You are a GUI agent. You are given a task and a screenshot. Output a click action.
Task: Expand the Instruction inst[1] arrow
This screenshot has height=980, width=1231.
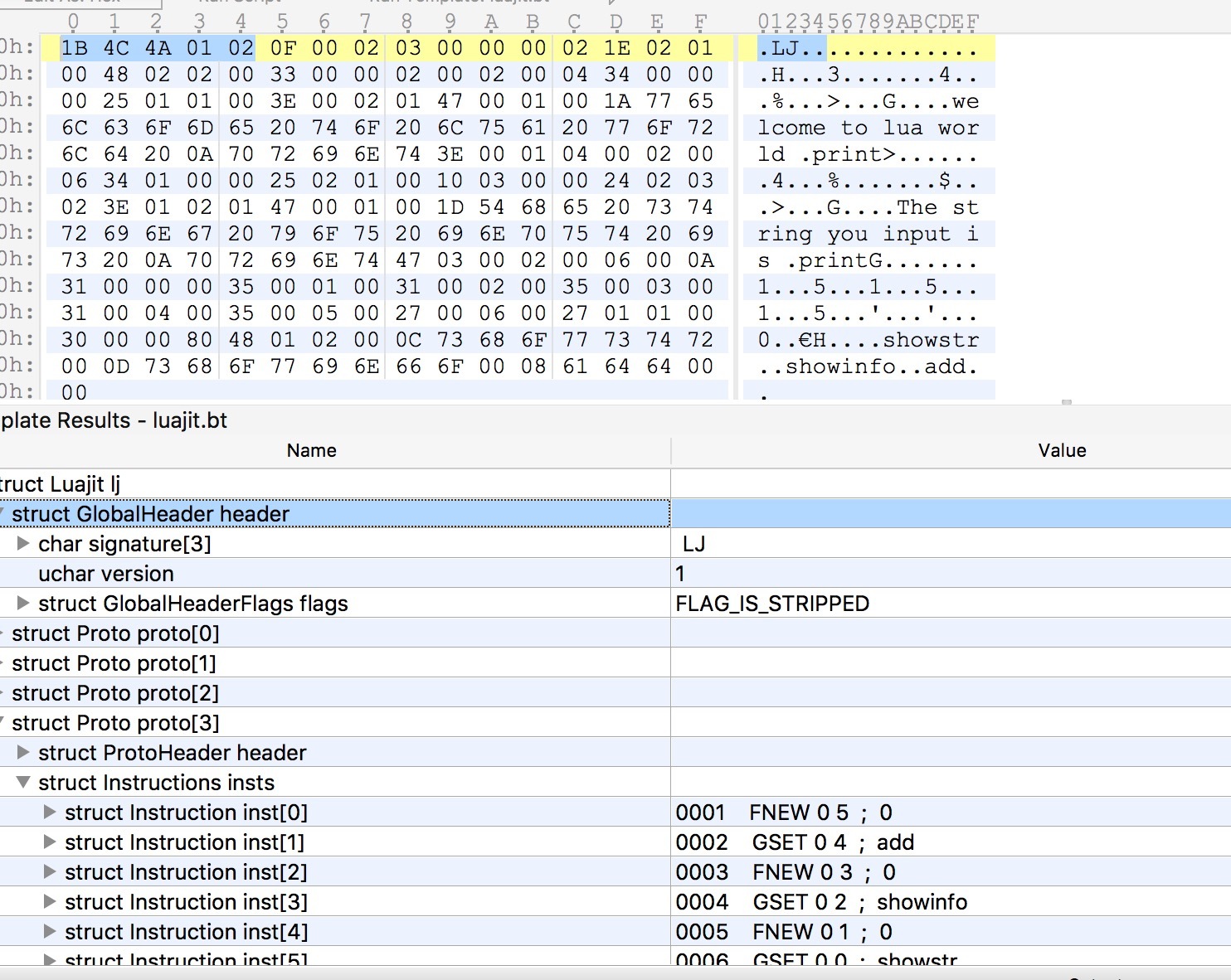(50, 842)
